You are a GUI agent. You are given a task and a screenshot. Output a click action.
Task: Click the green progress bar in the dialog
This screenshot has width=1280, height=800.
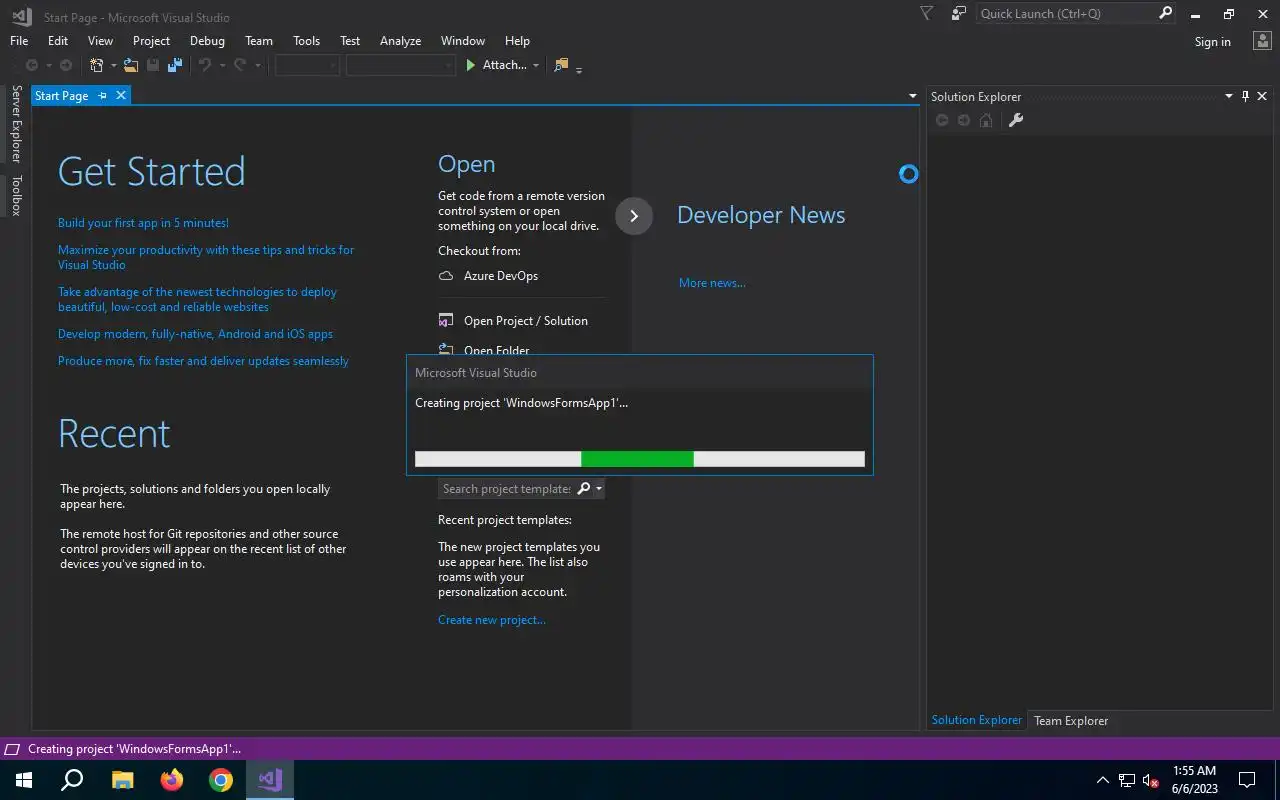637,459
